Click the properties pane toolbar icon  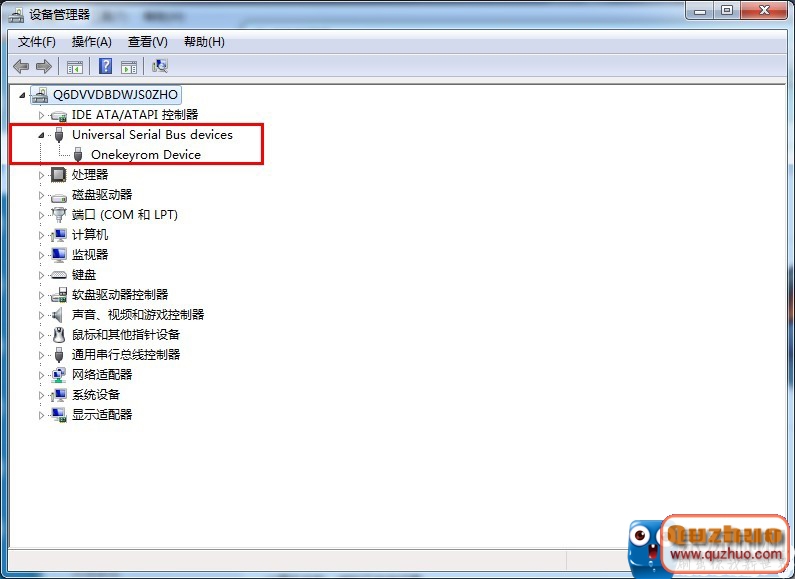click(x=129, y=66)
